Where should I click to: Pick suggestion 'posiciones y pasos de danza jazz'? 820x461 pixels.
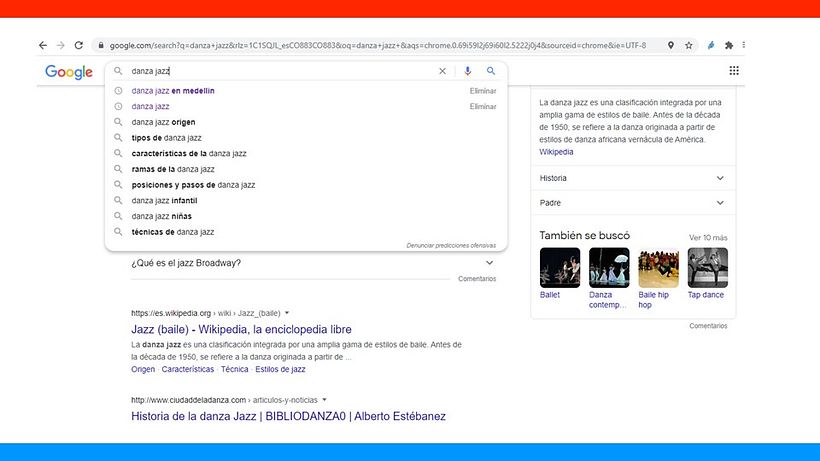coord(193,185)
